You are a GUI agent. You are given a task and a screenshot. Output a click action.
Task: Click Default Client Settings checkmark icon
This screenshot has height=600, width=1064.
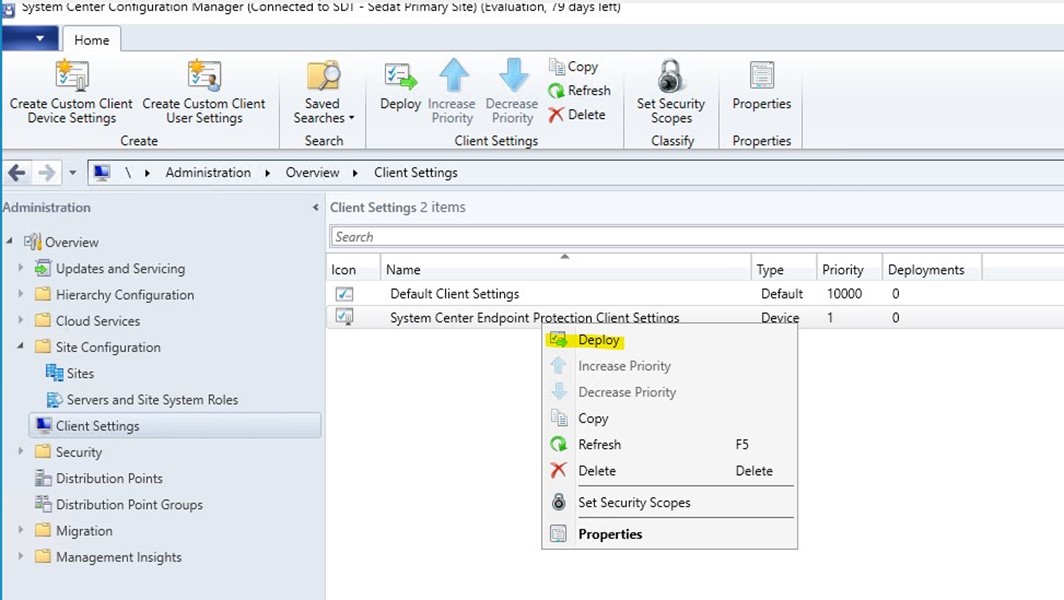(344, 294)
